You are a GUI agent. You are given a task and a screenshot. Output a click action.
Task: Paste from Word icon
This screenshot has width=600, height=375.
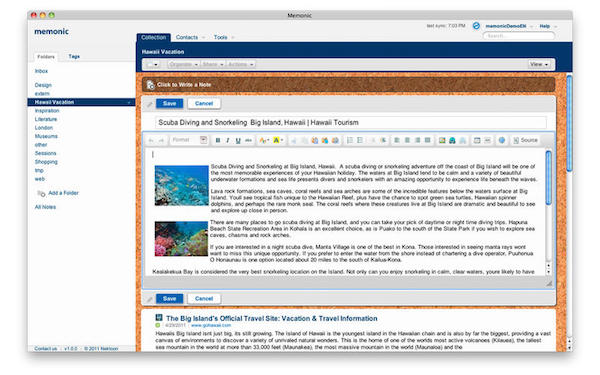[x=335, y=140]
